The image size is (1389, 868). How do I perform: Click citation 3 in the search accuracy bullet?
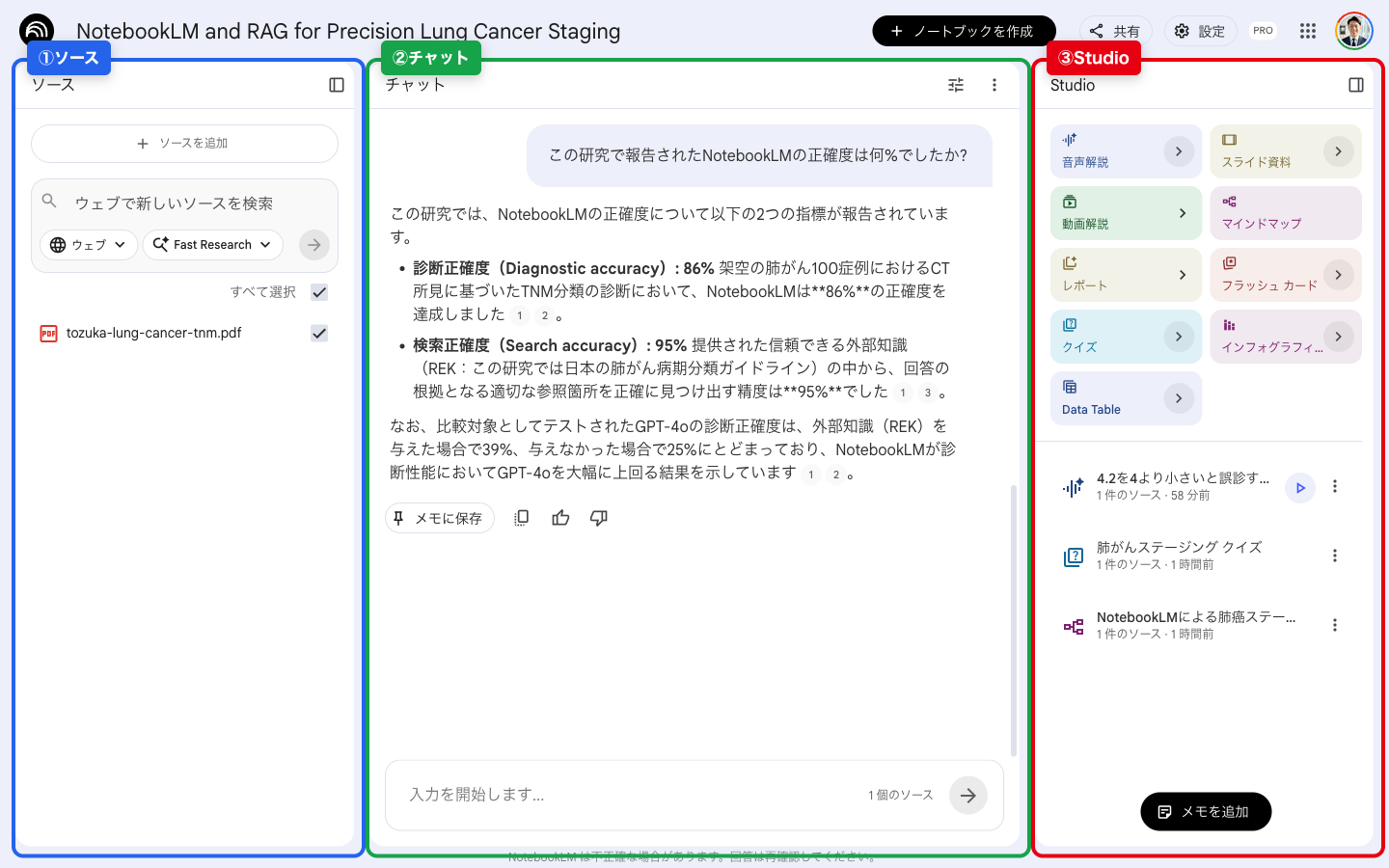pyautogui.click(x=928, y=393)
